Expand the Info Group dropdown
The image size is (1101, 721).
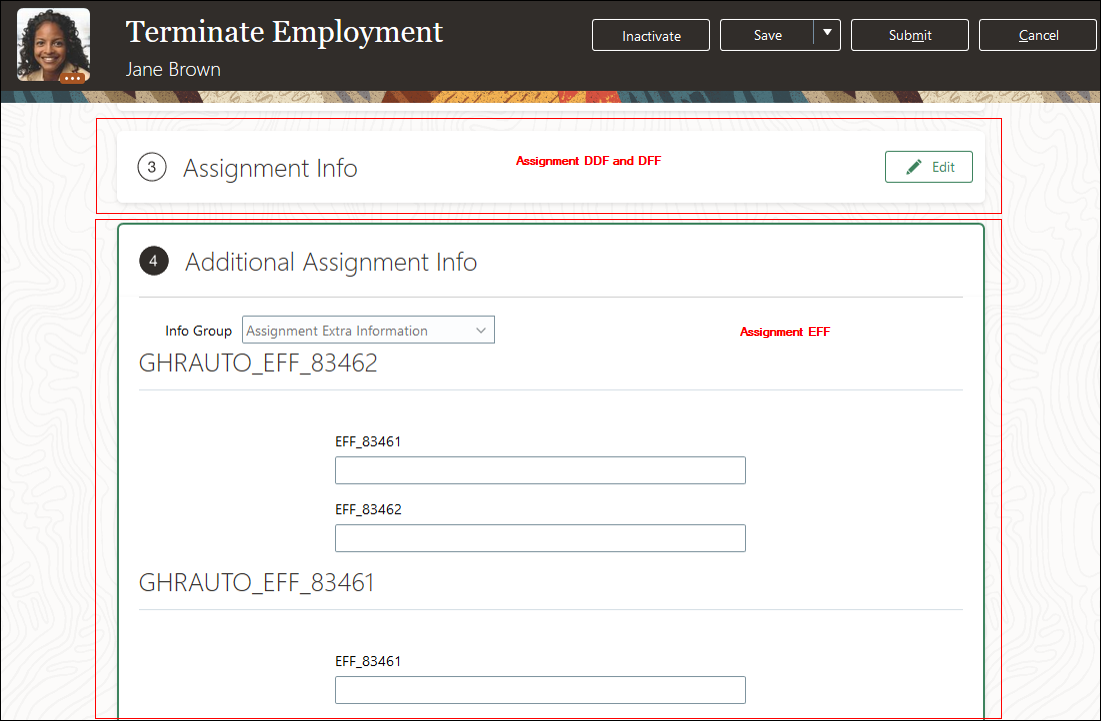coord(480,331)
